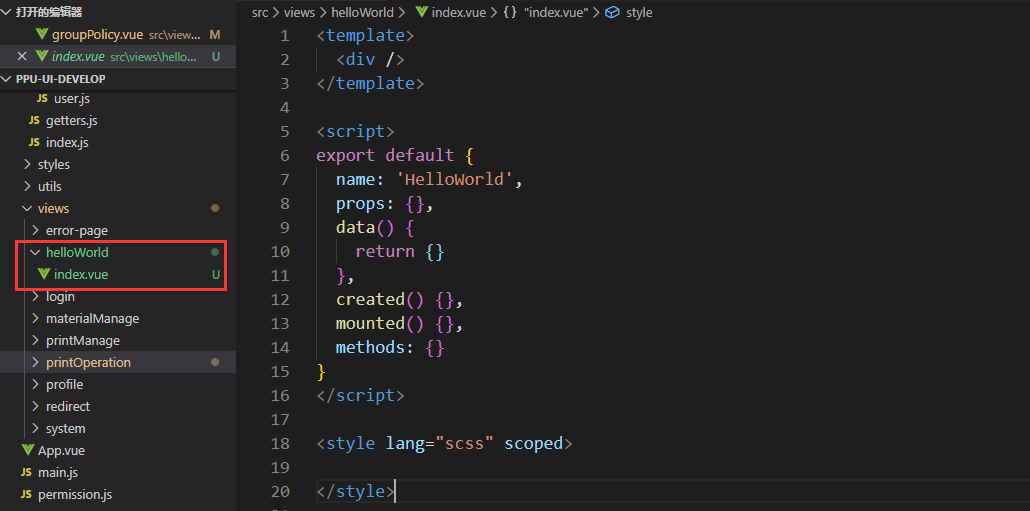Collapse the PPU-UI-DEVELOP project section
This screenshot has width=1030, height=511.
click(x=7, y=79)
